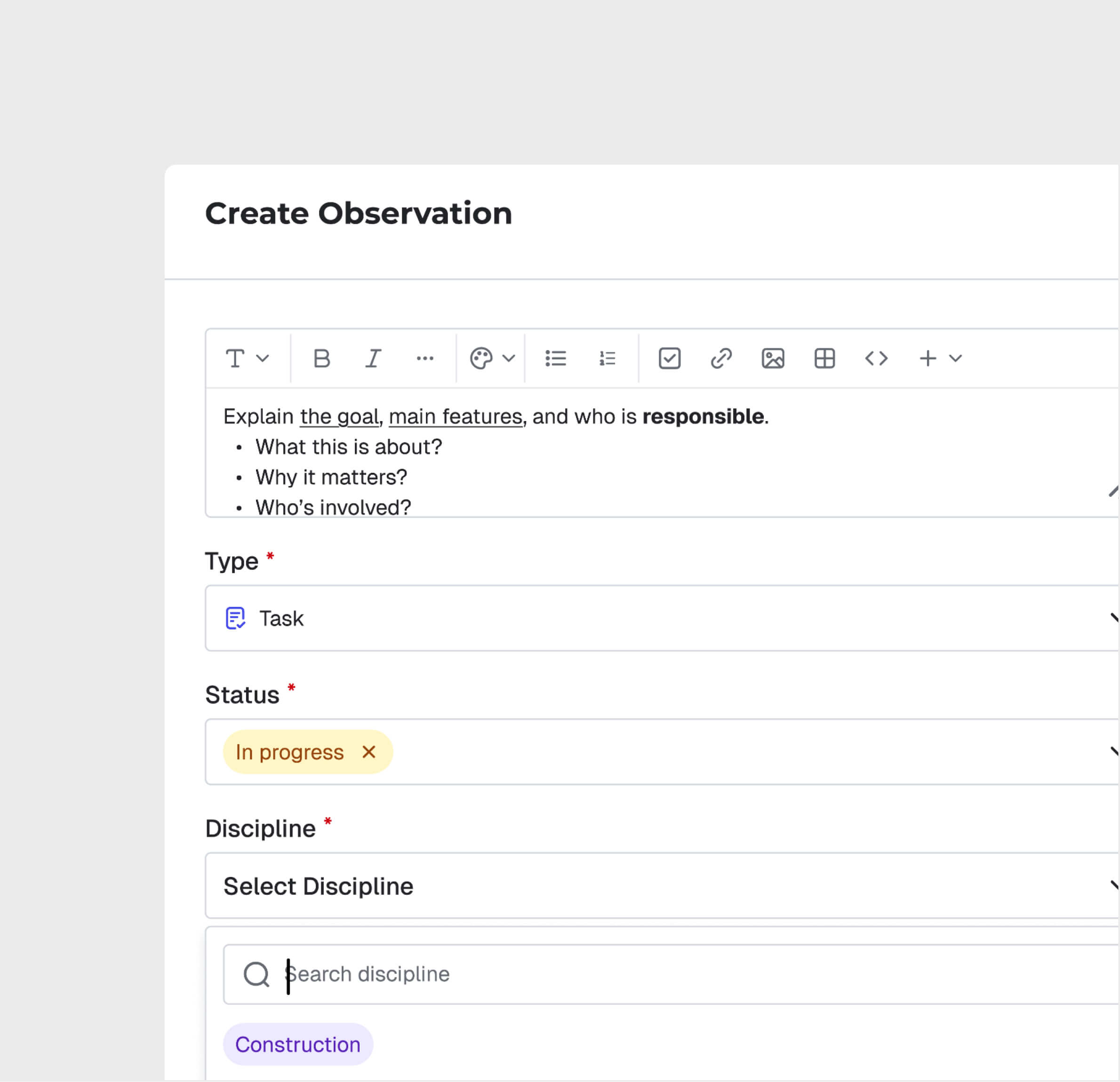Insert a code block
Viewport: 1120px width, 1082px height.
click(x=876, y=358)
